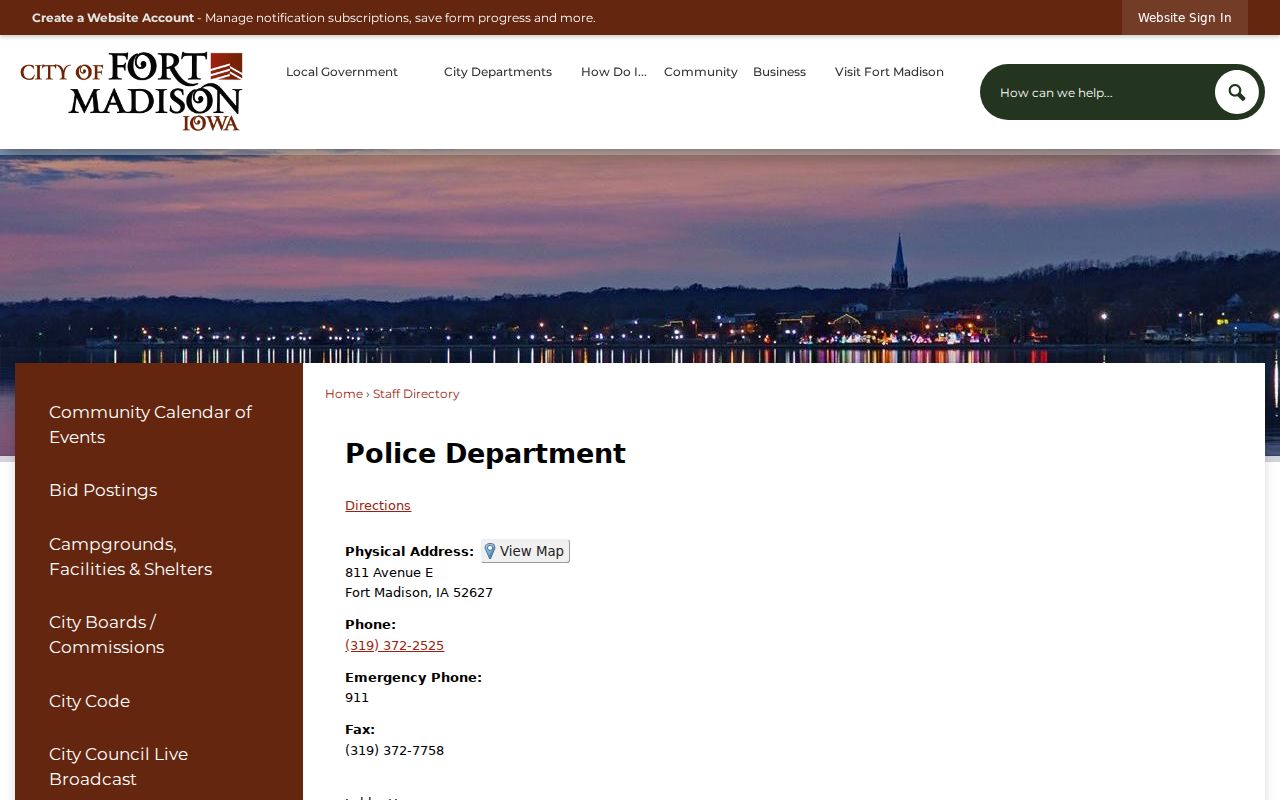Click the View Map button

[x=525, y=551]
